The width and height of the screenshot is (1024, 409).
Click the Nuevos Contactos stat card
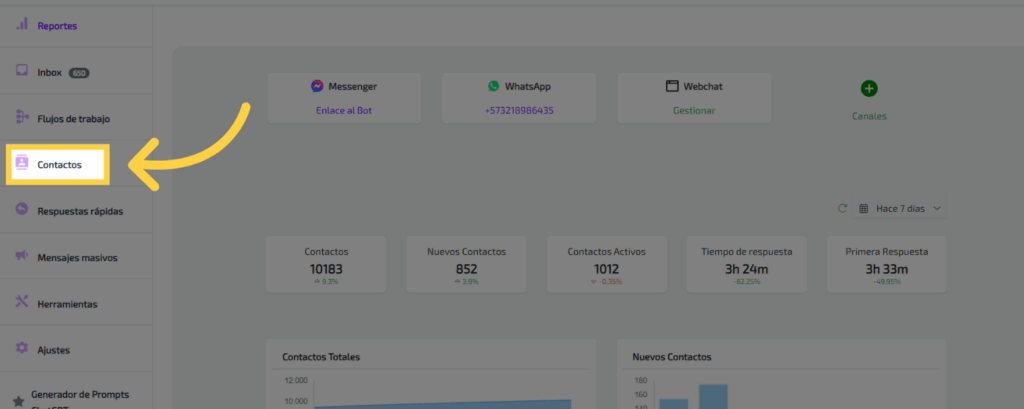tap(466, 265)
